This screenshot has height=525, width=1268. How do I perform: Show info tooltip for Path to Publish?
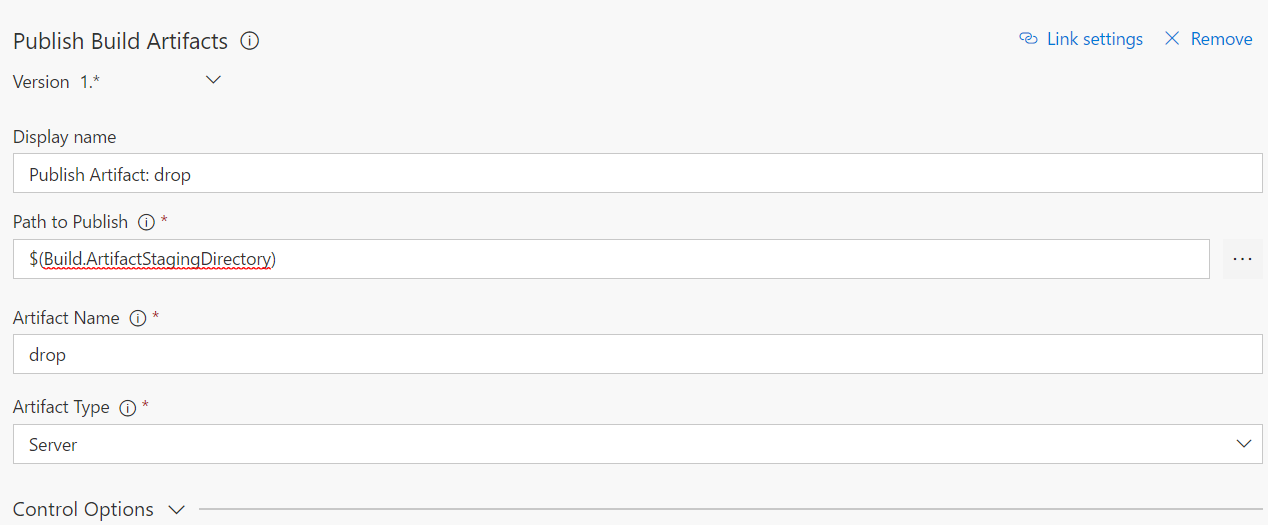pos(146,222)
